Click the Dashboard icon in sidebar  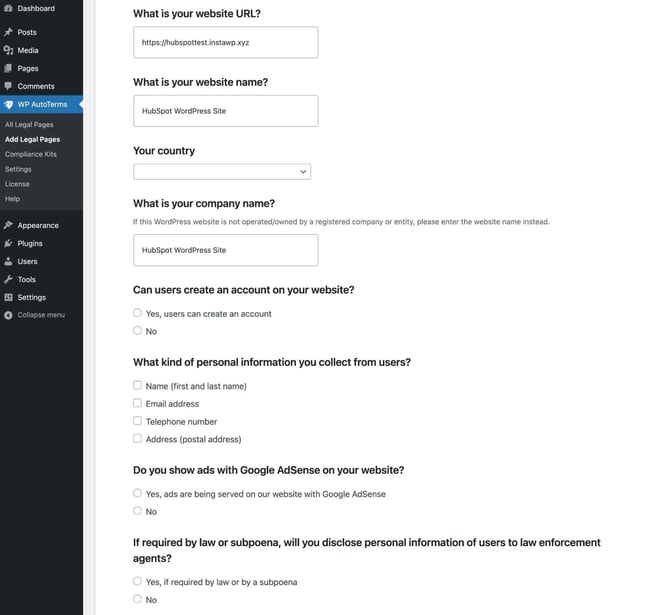pyautogui.click(x=8, y=8)
